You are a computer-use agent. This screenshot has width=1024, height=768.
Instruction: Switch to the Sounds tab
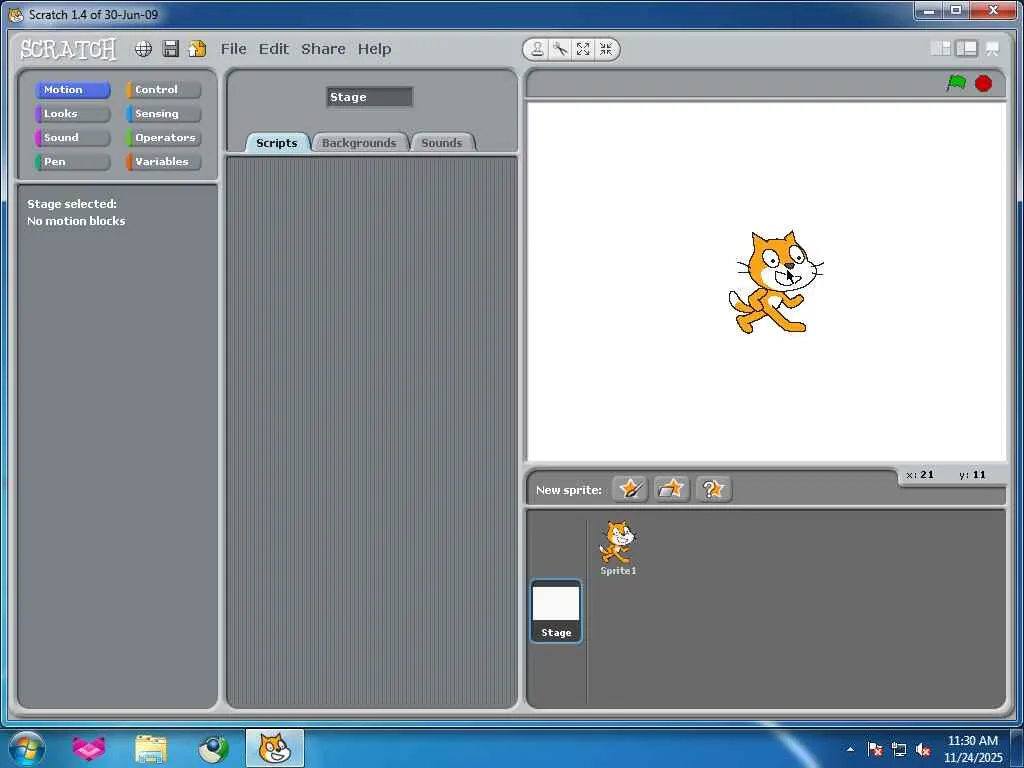pos(441,142)
